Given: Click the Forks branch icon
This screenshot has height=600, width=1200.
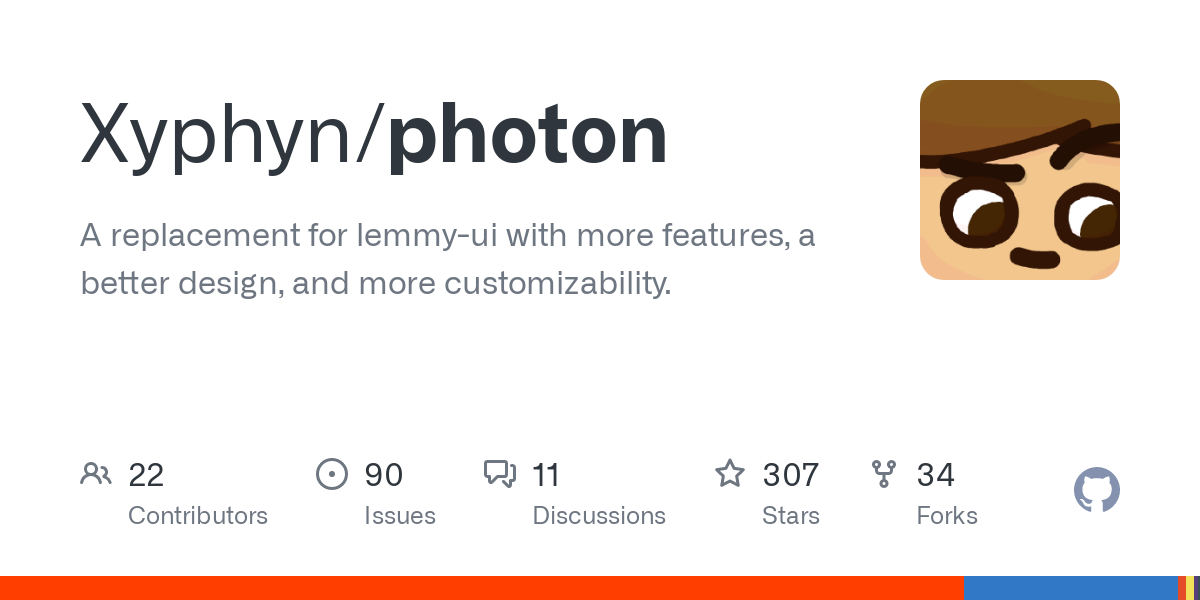Looking at the screenshot, I should point(884,473).
